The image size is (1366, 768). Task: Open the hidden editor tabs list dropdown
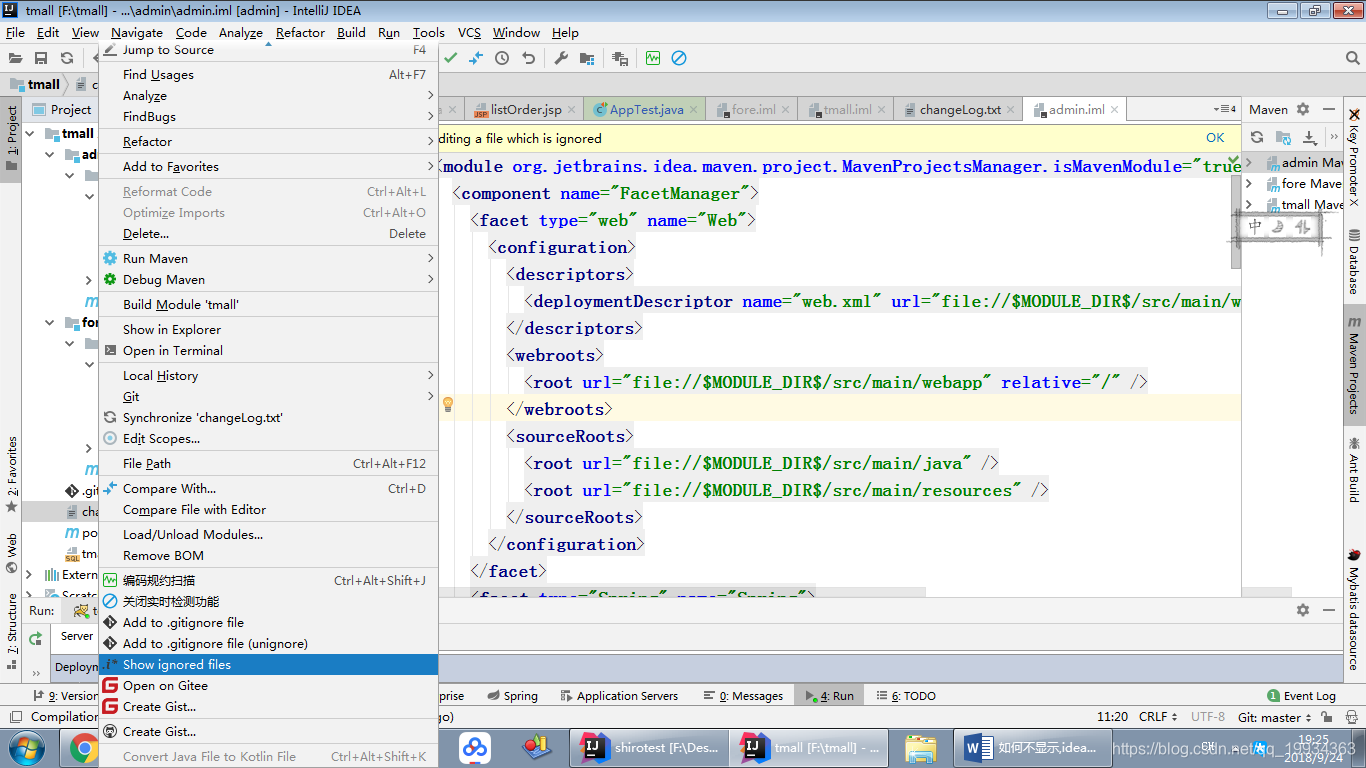[1225, 109]
